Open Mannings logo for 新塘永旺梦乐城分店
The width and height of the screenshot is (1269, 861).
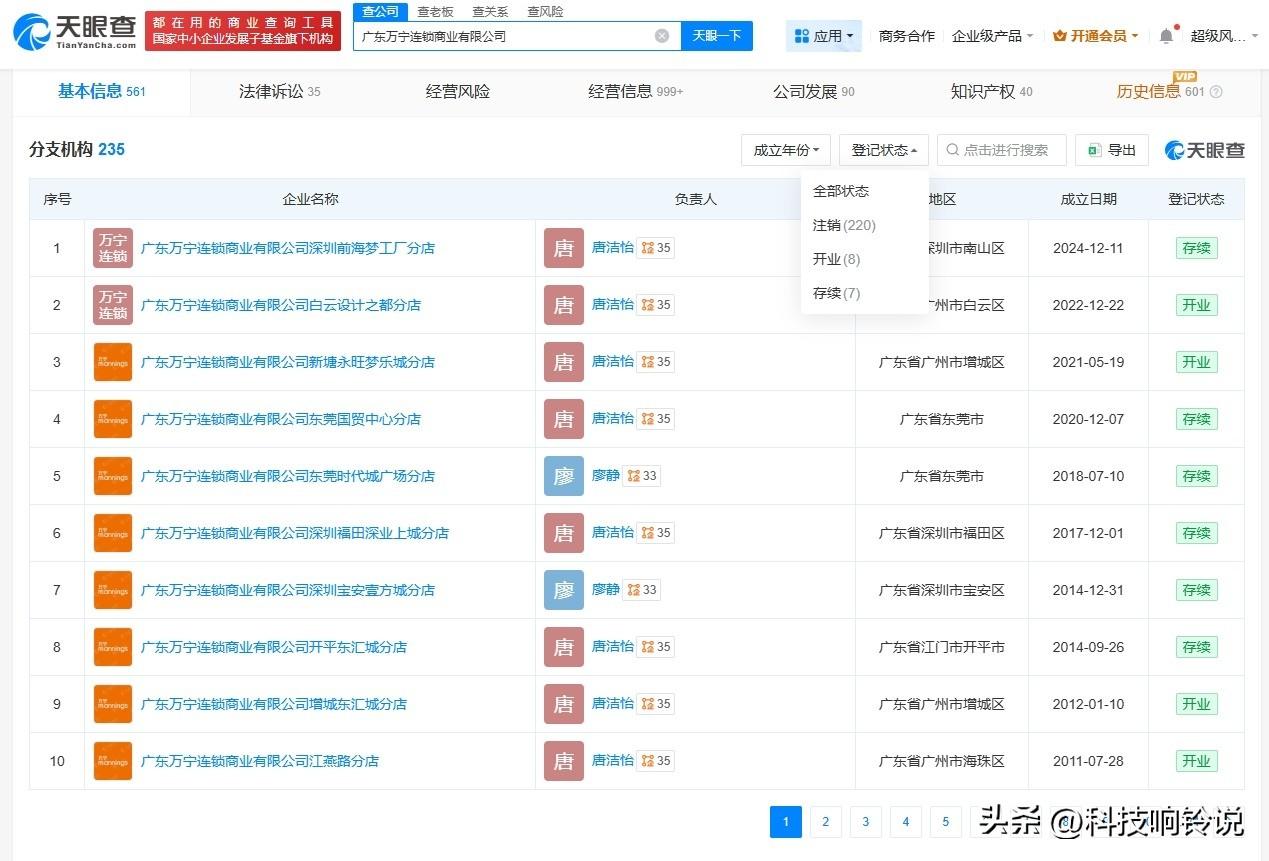point(112,362)
